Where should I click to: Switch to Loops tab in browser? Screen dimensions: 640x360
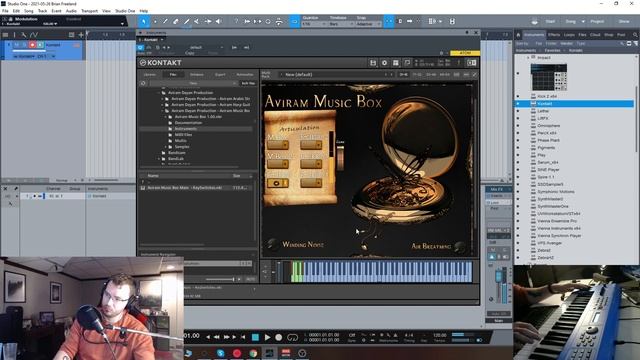pyautogui.click(x=569, y=35)
